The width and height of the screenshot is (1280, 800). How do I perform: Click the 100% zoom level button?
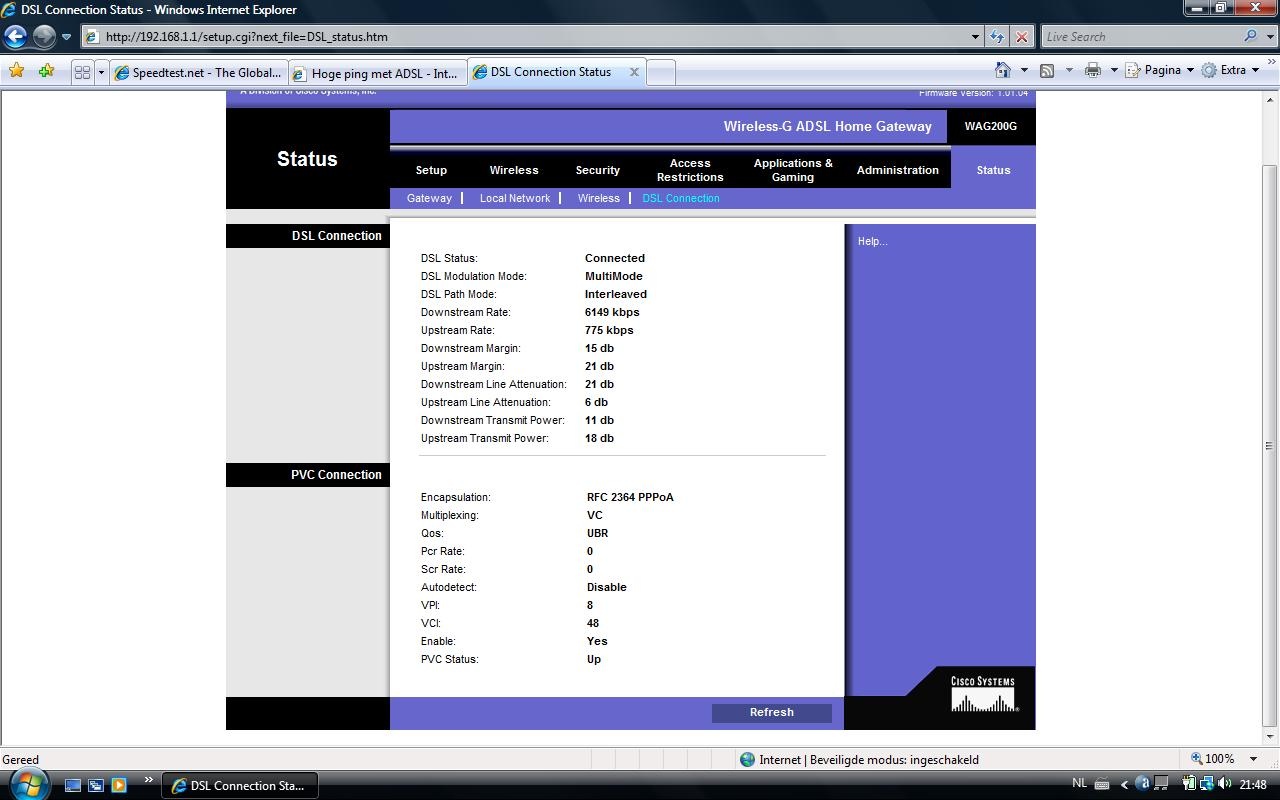click(x=1212, y=759)
